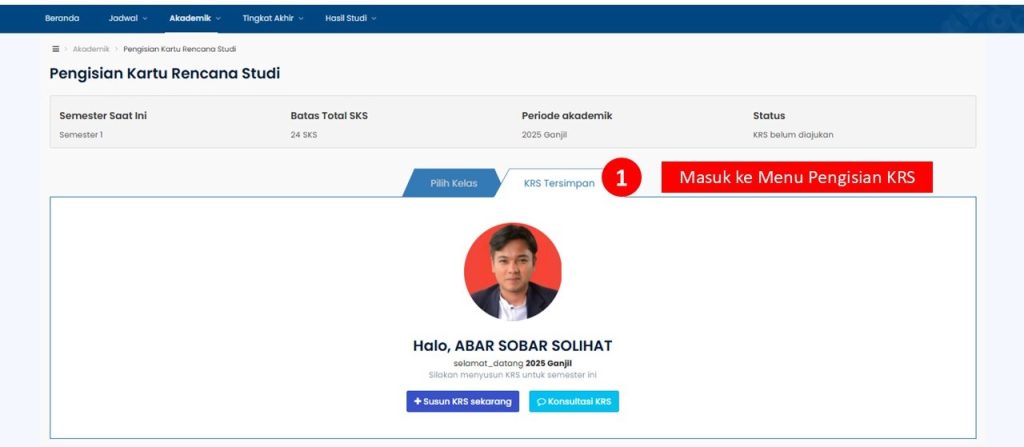Viewport: 1024px width, 447px height.
Task: Click the red circled number 1 marker
Action: [620, 179]
